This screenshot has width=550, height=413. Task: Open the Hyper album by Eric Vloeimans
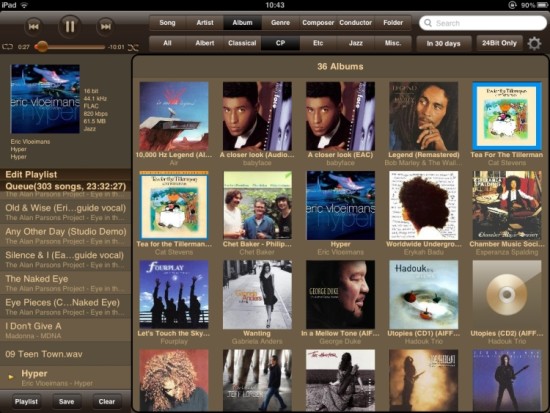340,205
